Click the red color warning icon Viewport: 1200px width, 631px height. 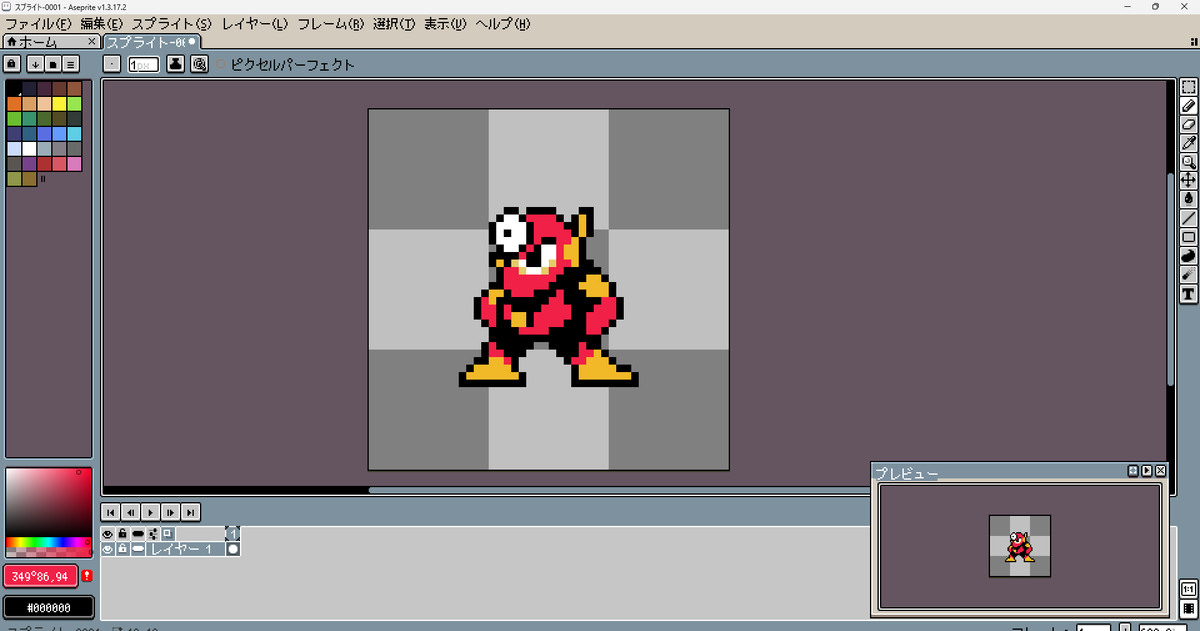click(x=87, y=576)
